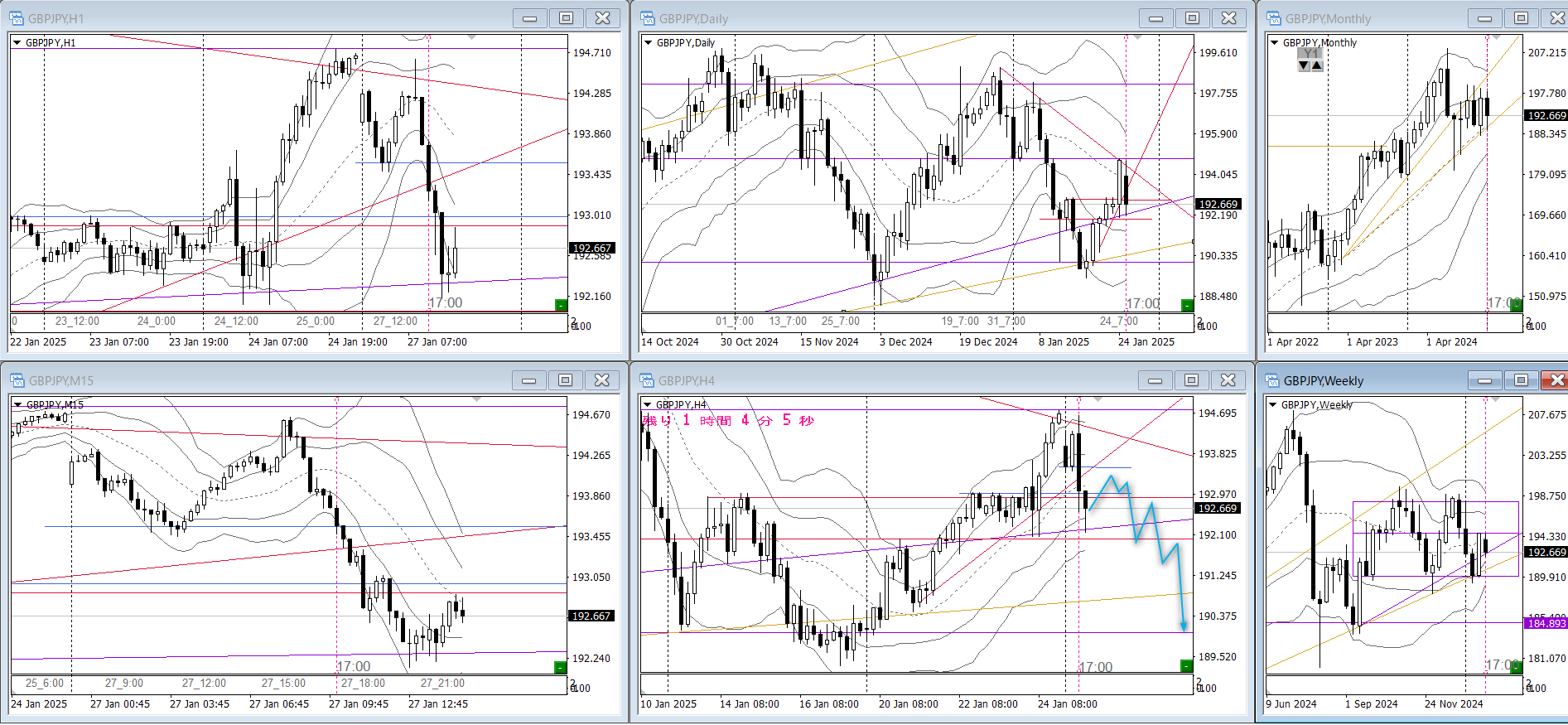Click the GBPJPY,Weekly window chart icon
This screenshot has height=725, width=1568.
[x=1272, y=380]
